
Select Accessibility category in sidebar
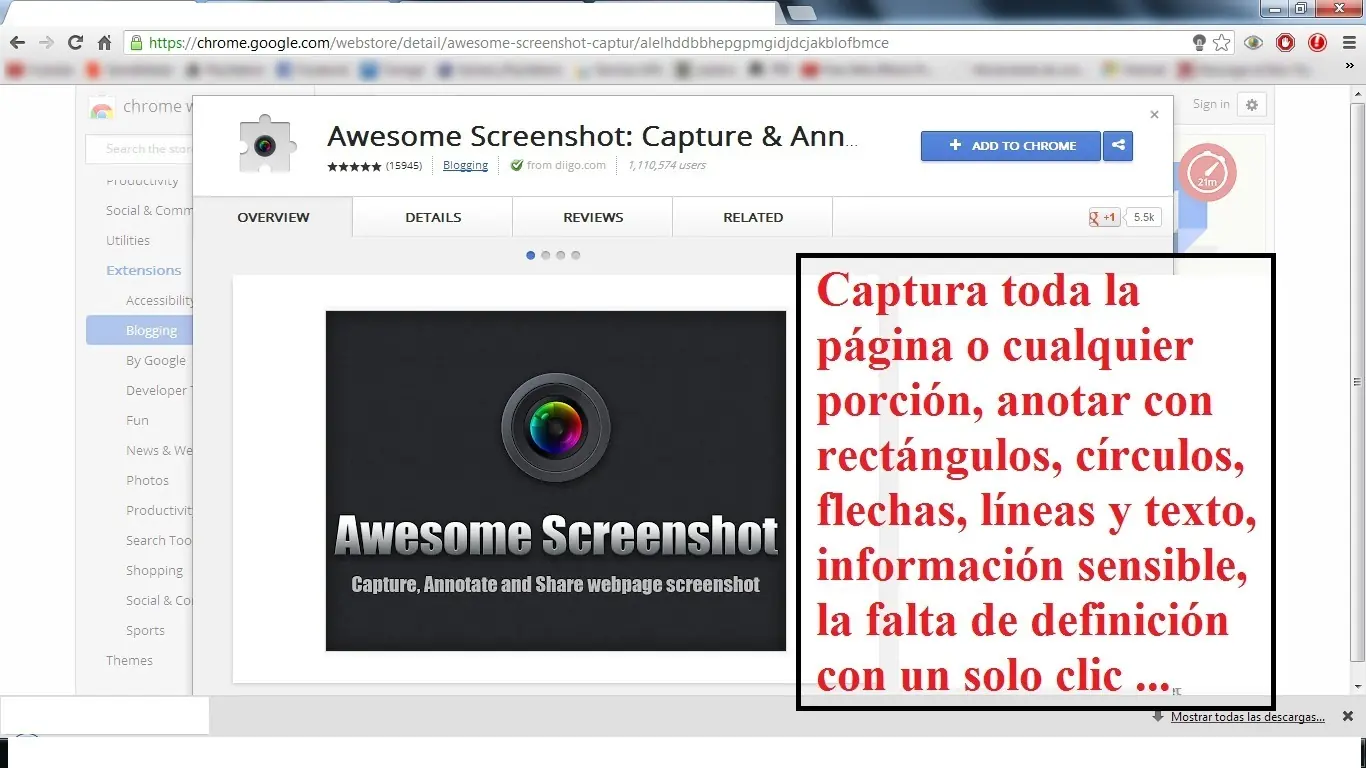coord(159,300)
